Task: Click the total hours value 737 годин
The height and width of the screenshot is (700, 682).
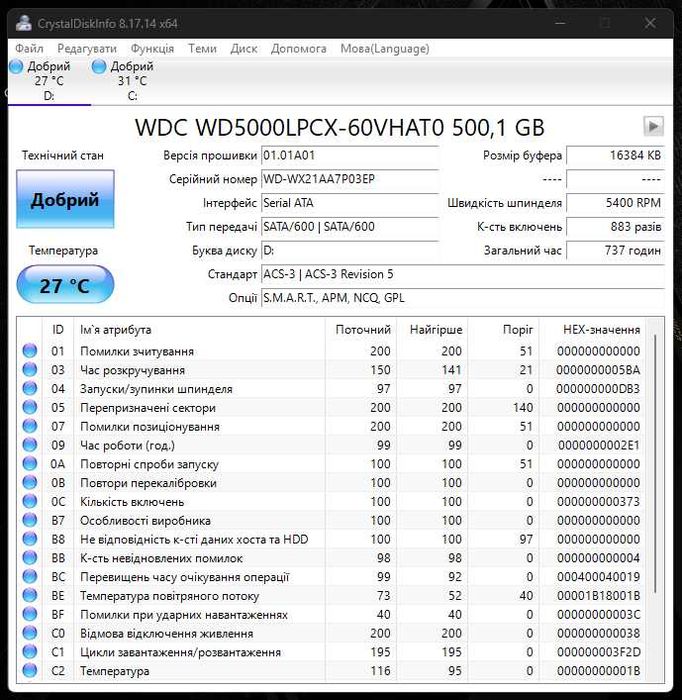Action: point(615,250)
